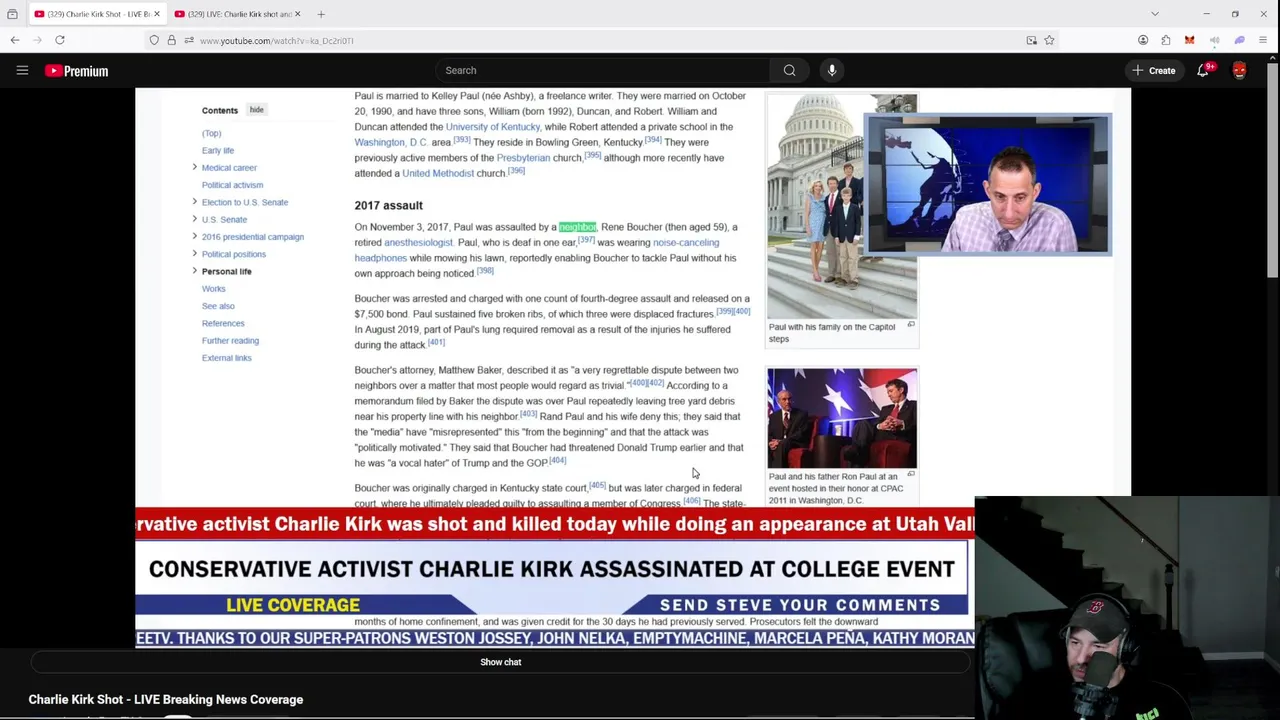Screen dimensions: 1280x720
Task: Open the MetaMask fox extension
Action: 1189,40
